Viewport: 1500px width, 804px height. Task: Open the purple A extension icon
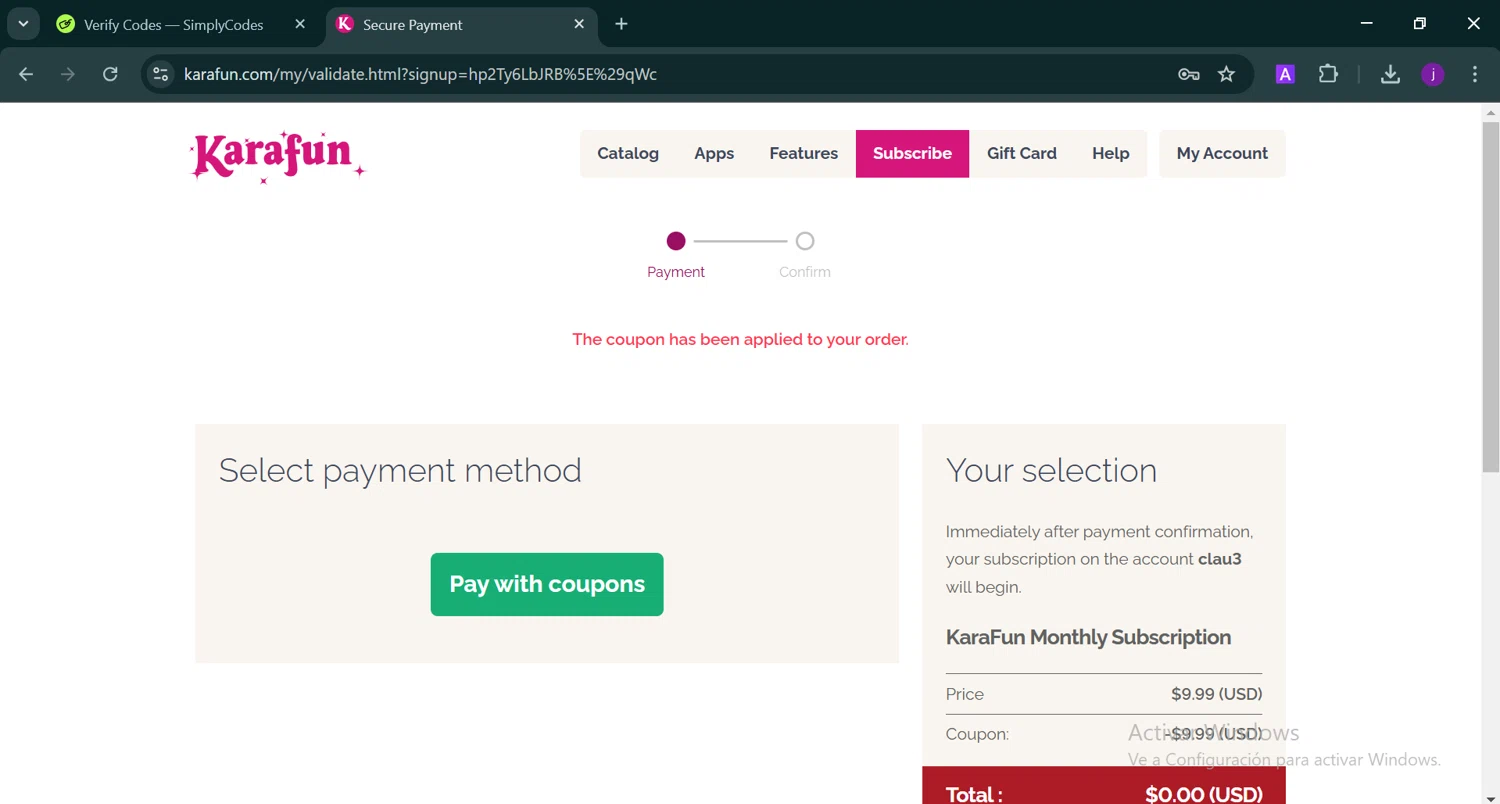1285,74
